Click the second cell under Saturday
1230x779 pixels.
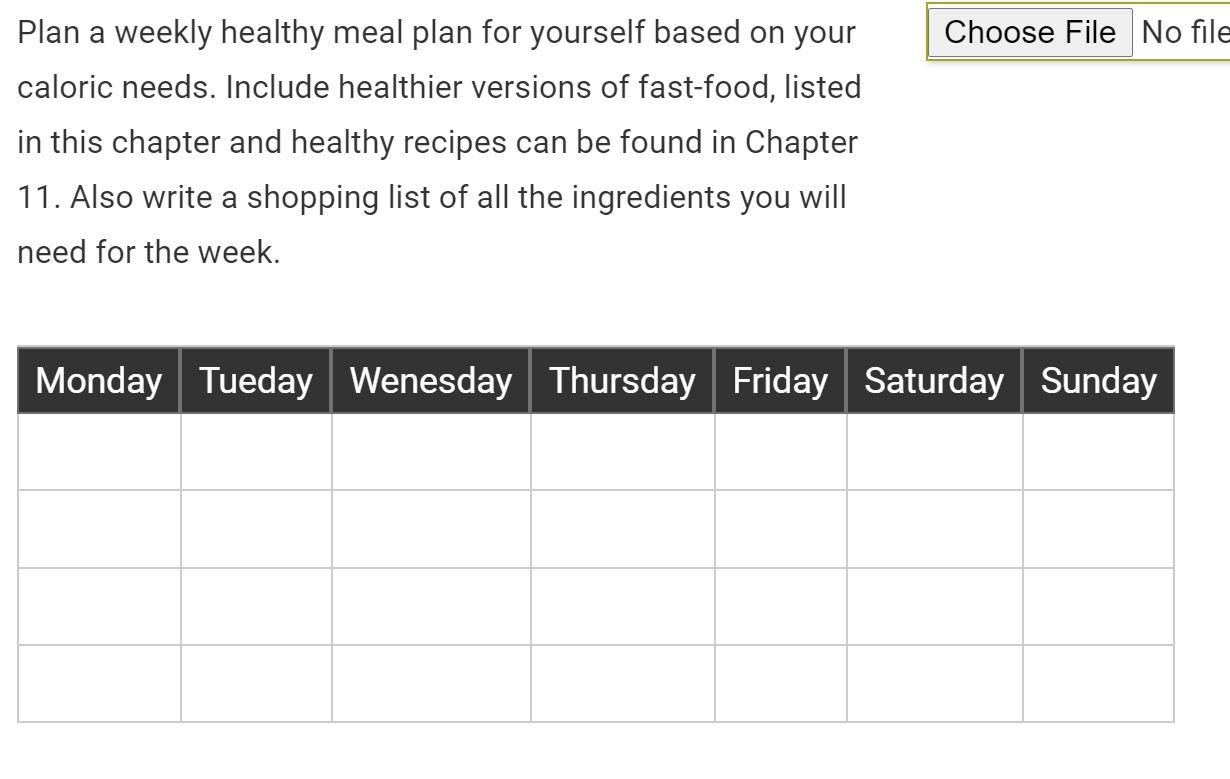tap(933, 528)
